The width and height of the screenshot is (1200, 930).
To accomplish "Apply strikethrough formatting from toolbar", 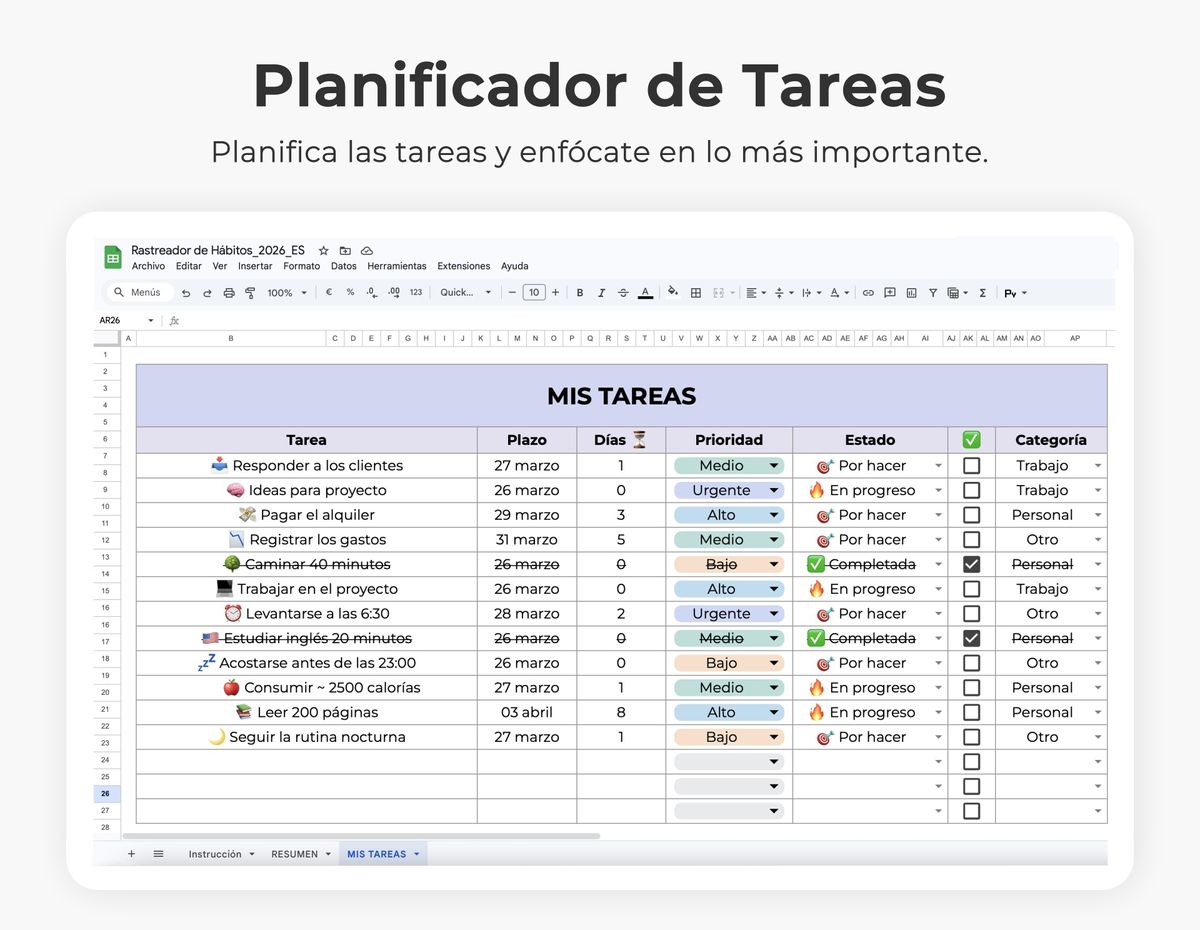I will click(x=623, y=293).
